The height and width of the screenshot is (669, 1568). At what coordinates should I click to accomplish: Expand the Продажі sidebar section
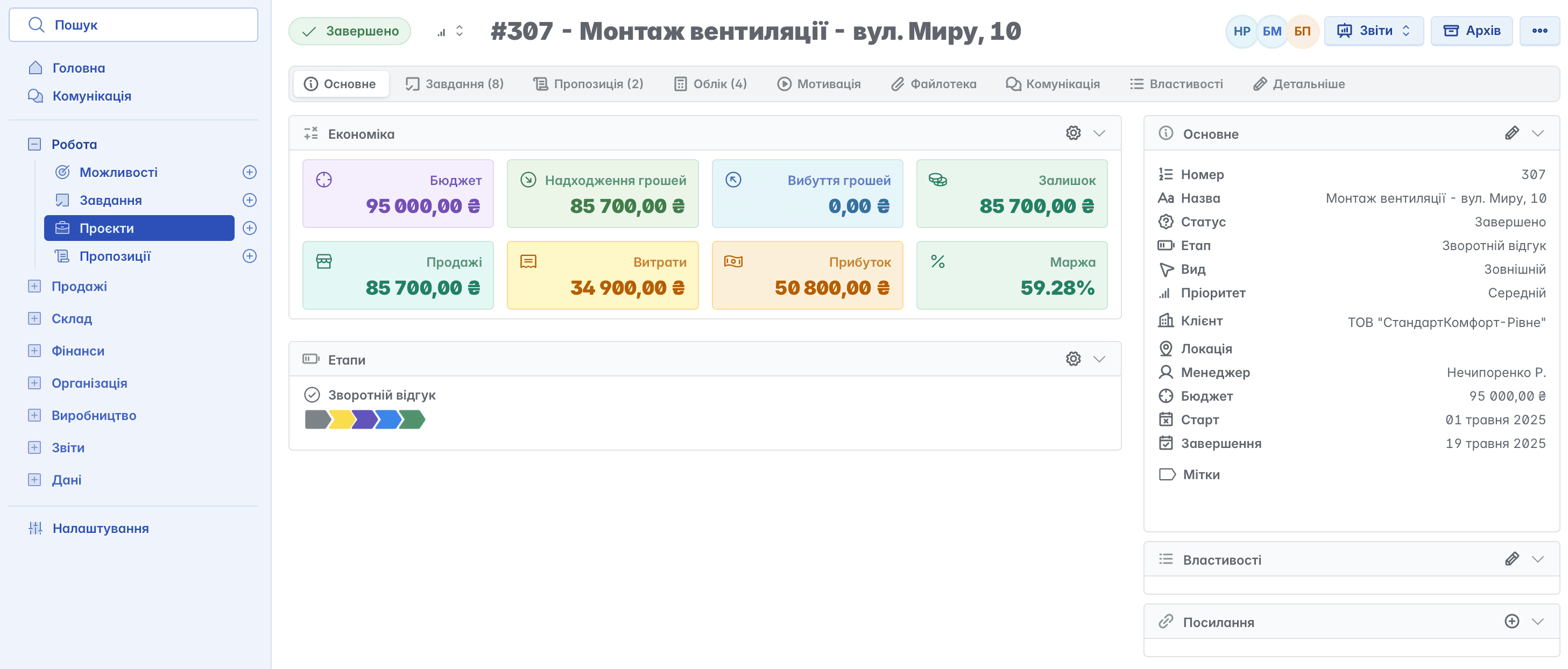34,287
